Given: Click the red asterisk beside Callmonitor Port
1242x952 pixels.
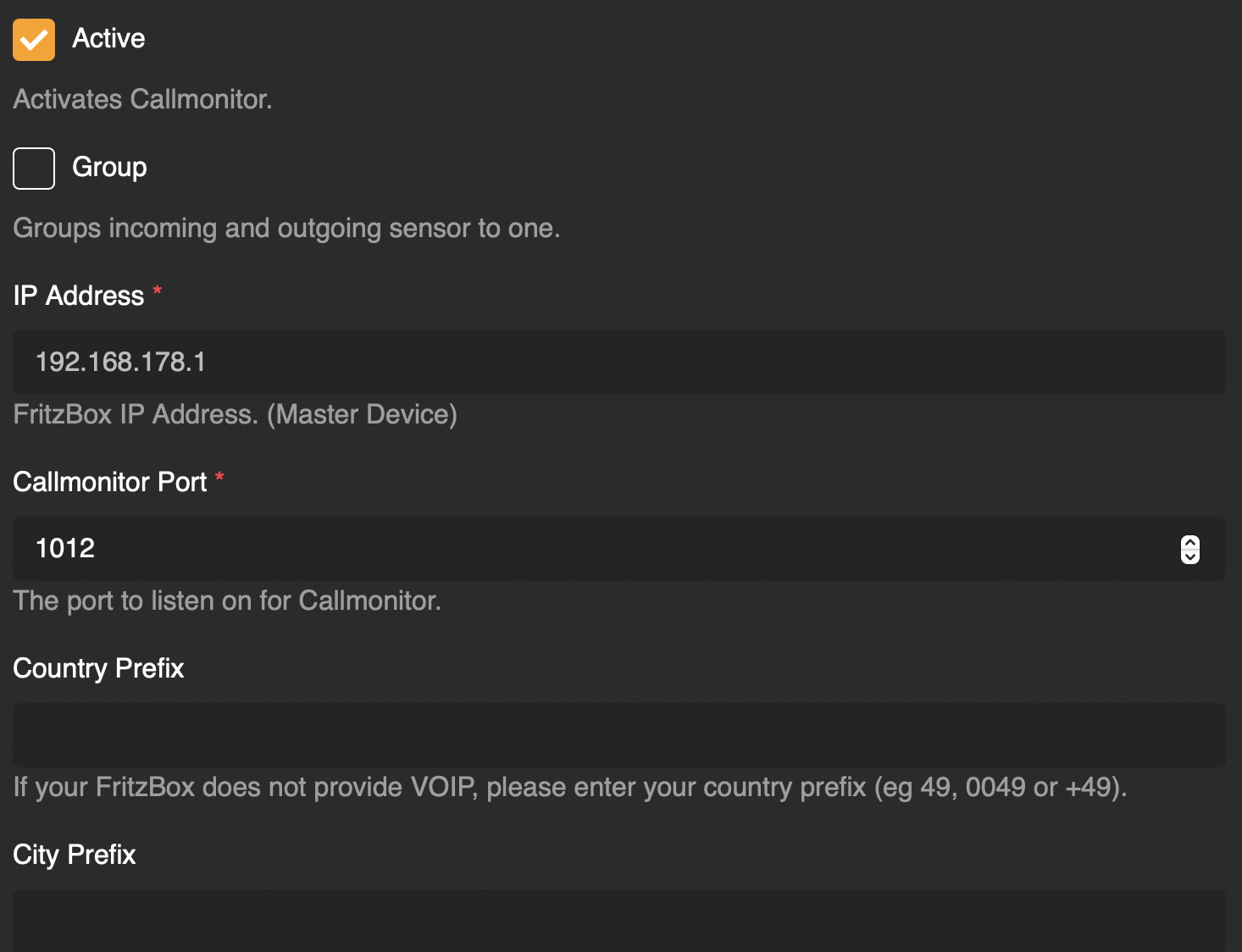Looking at the screenshot, I should (x=219, y=478).
